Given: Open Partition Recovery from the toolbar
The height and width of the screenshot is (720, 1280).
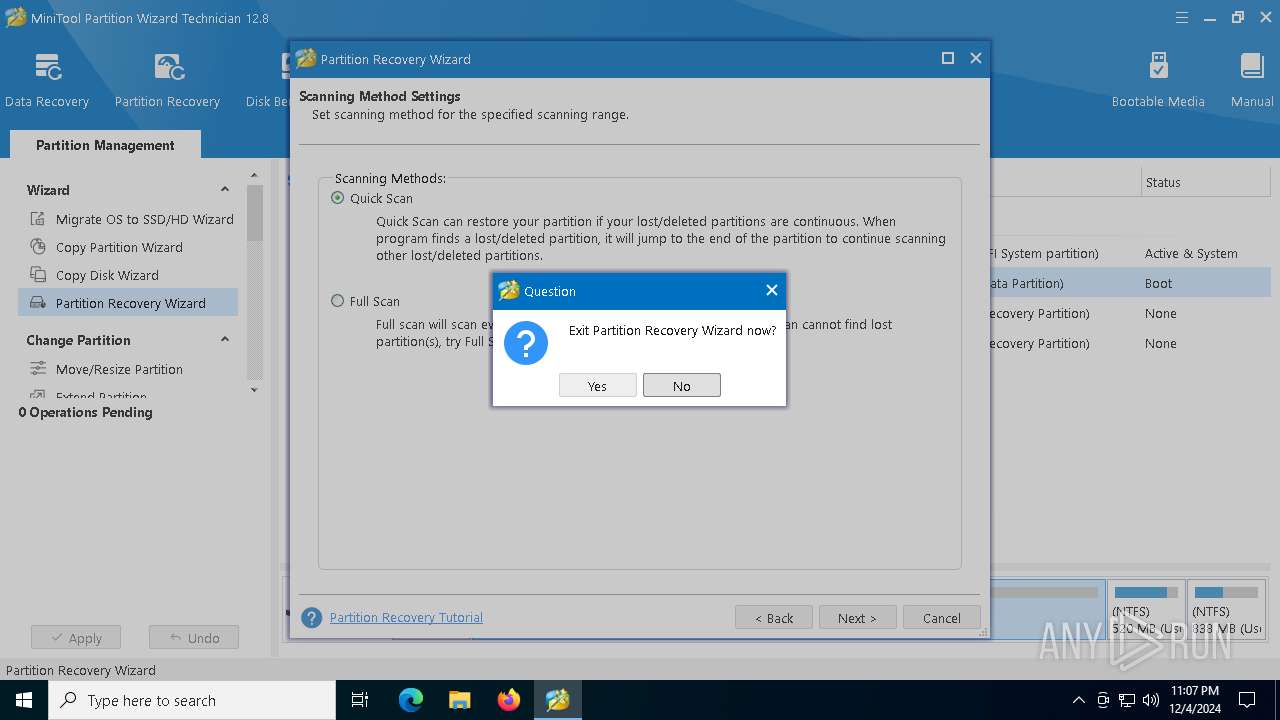Looking at the screenshot, I should tap(167, 80).
